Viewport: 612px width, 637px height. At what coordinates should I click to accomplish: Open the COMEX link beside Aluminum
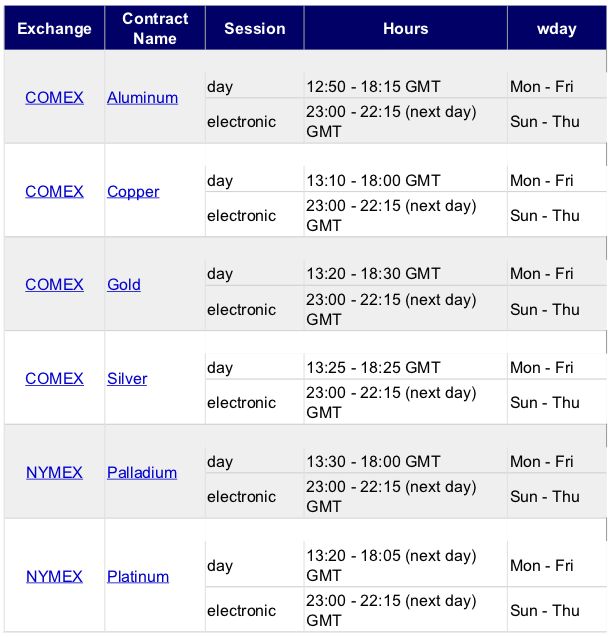pos(54,98)
